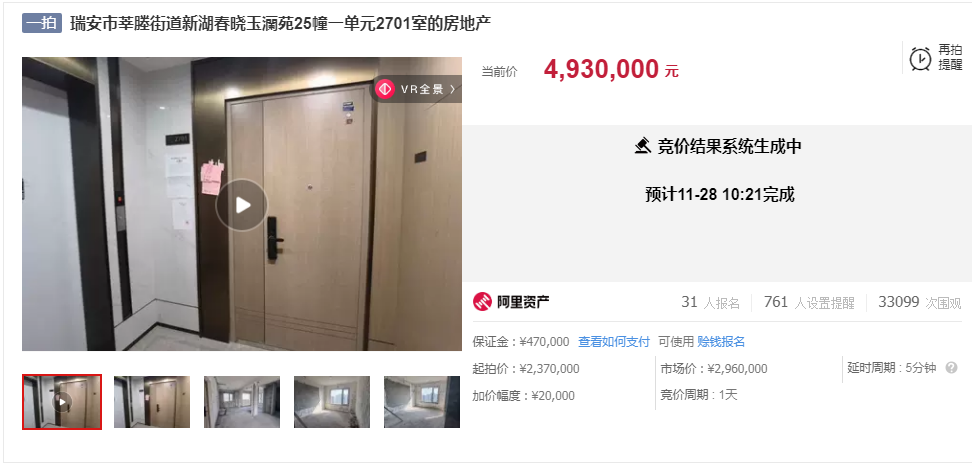This screenshot has width=972, height=468.
Task: Click the gavel icon beside 竞价结果系统生成中
Action: [x=643, y=146]
